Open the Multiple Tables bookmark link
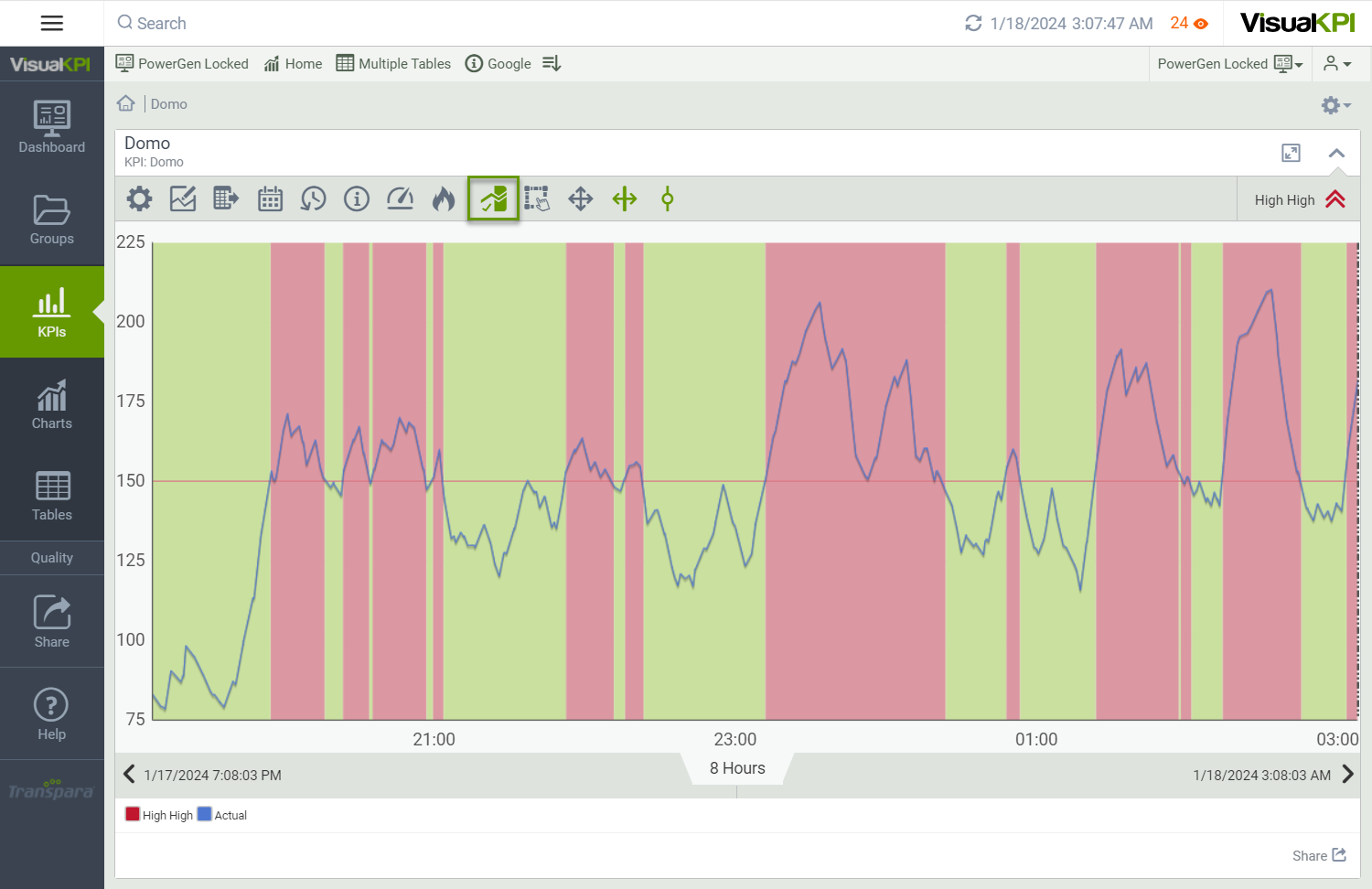Screen dimensions: 1372x889 (x=393, y=64)
